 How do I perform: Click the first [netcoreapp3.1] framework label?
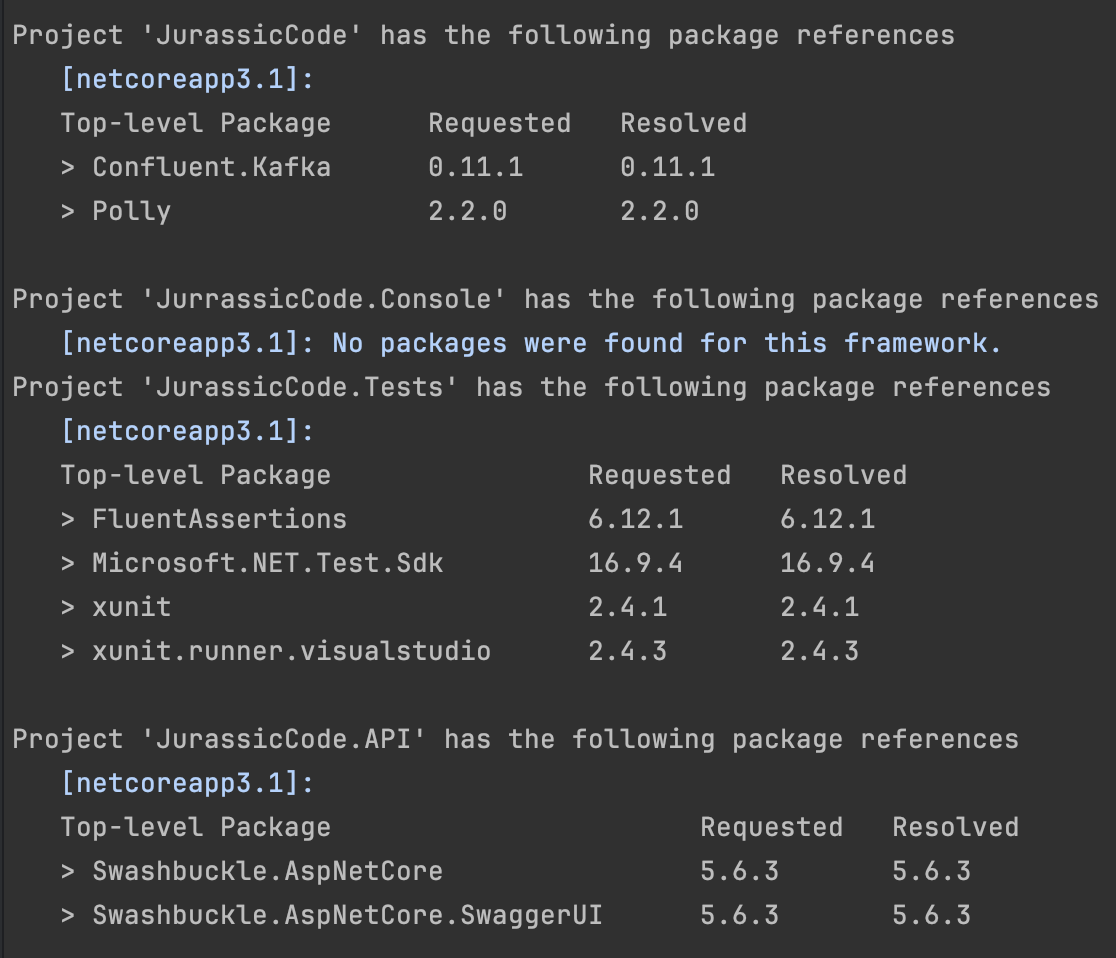pos(187,79)
